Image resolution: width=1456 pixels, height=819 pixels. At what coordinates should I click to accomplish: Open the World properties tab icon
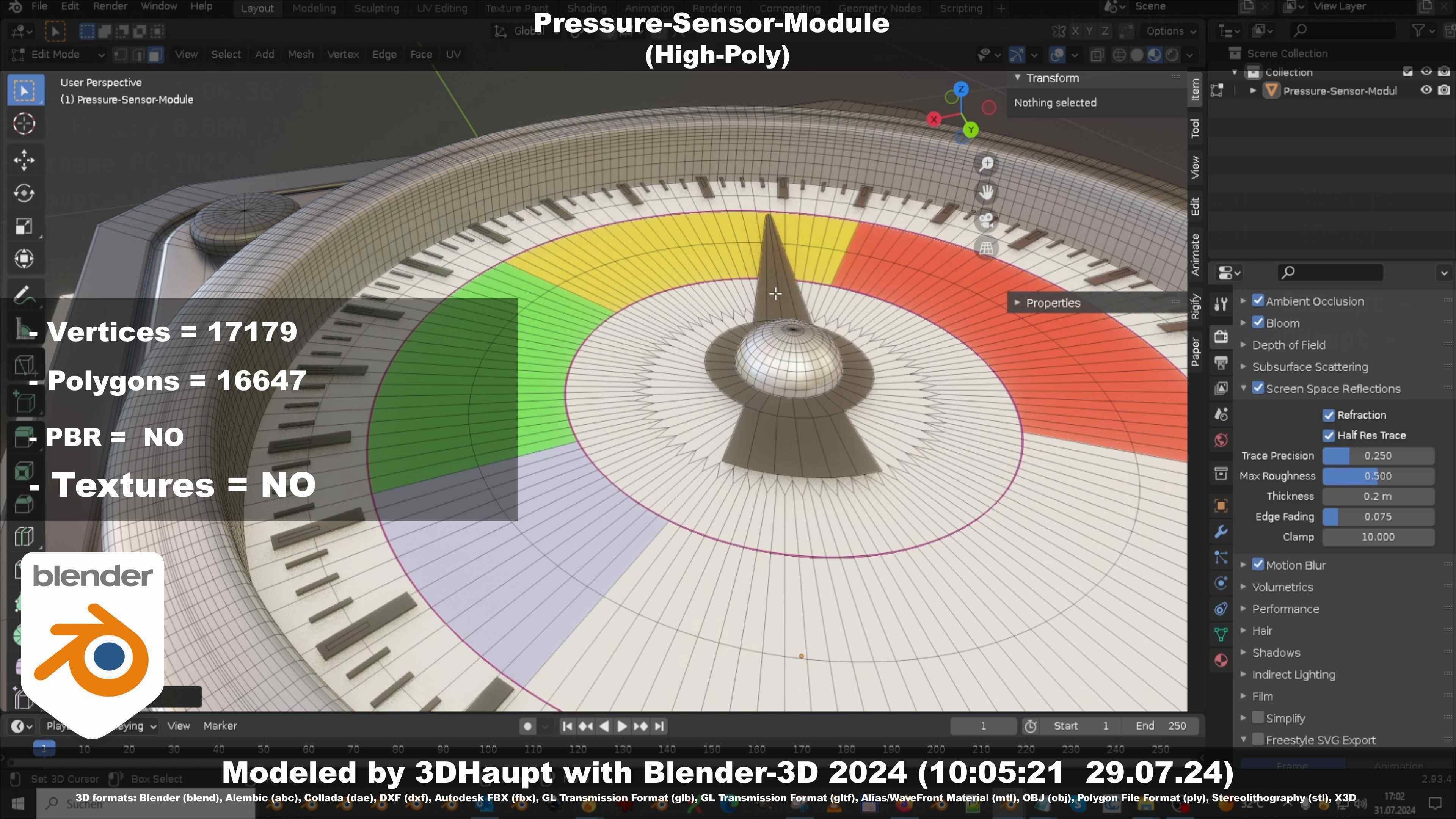coord(1221,440)
